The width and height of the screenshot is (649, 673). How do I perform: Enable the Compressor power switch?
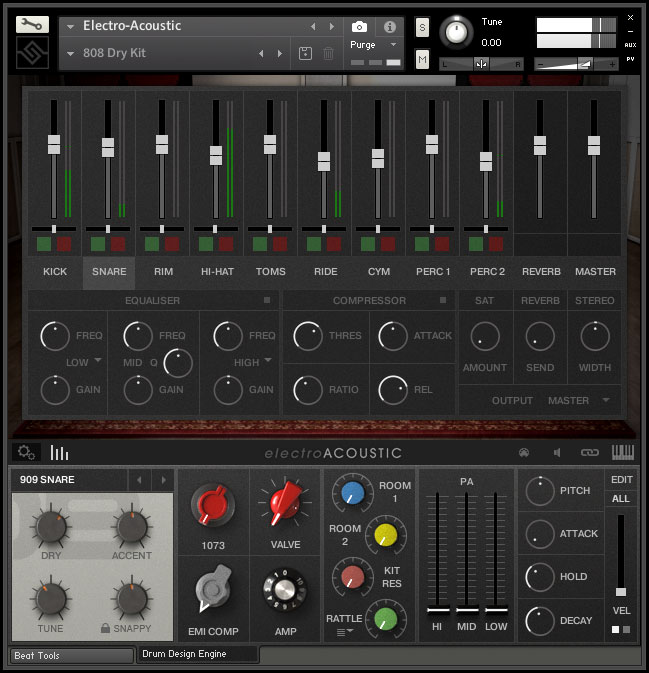(444, 300)
